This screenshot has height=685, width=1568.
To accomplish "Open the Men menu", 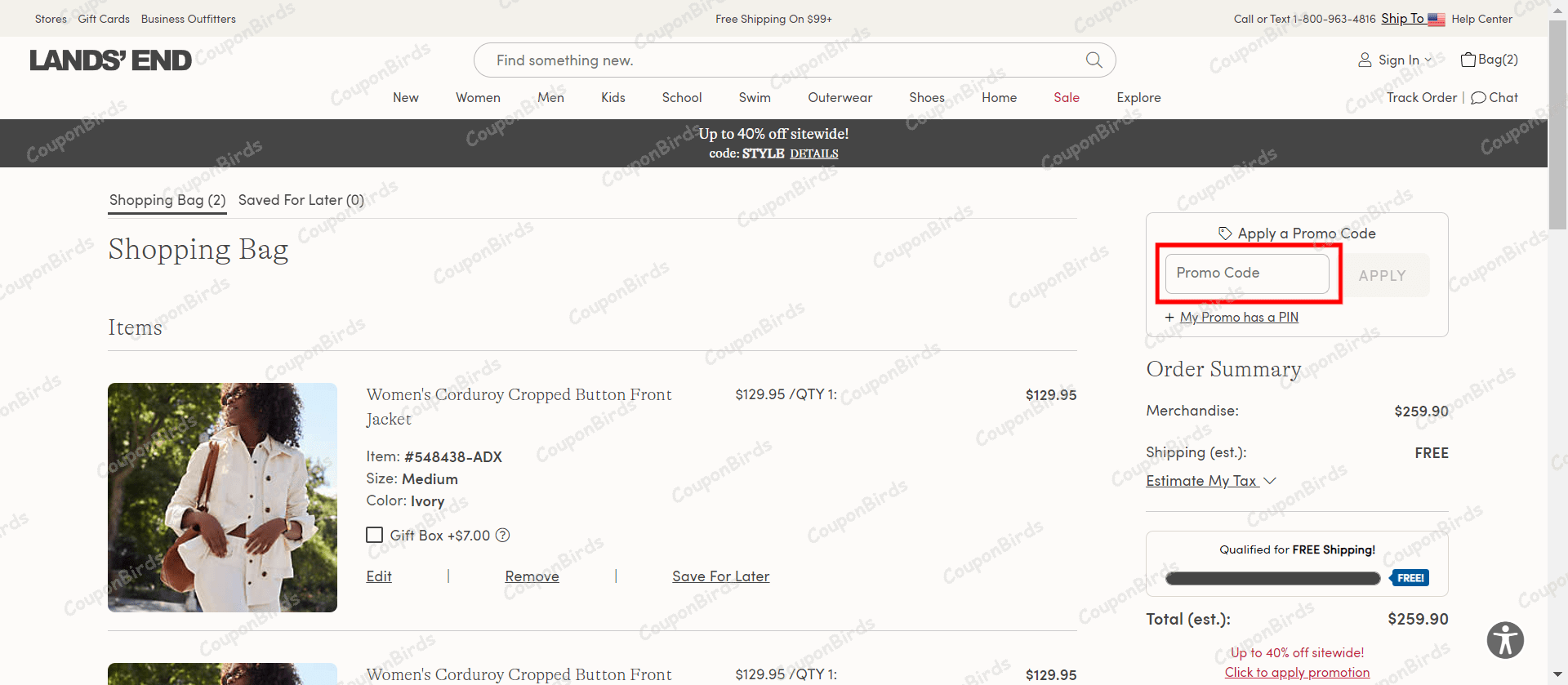I will [550, 97].
